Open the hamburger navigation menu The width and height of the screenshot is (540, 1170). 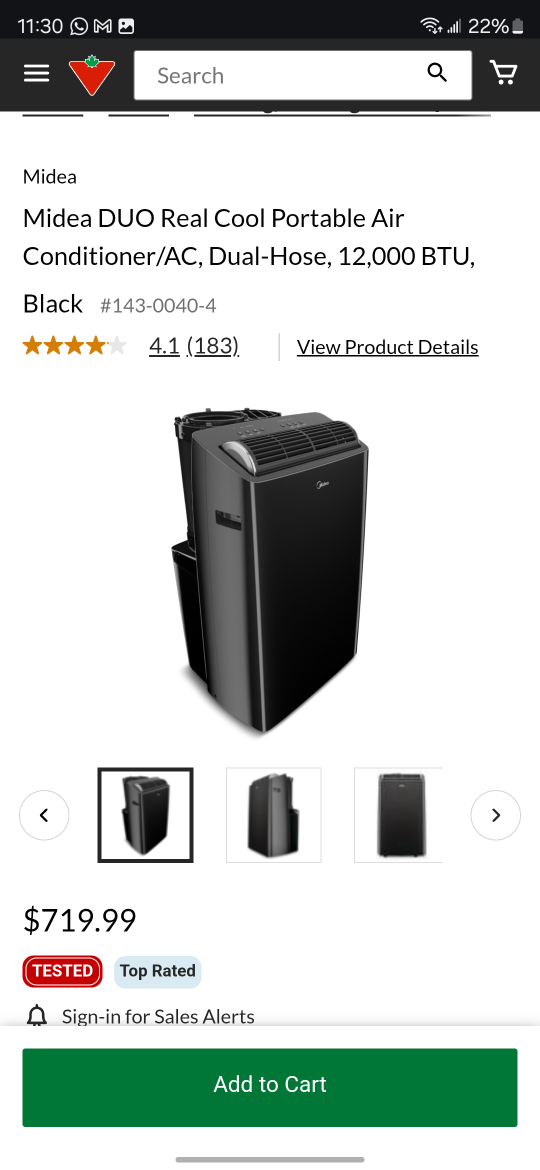point(36,73)
